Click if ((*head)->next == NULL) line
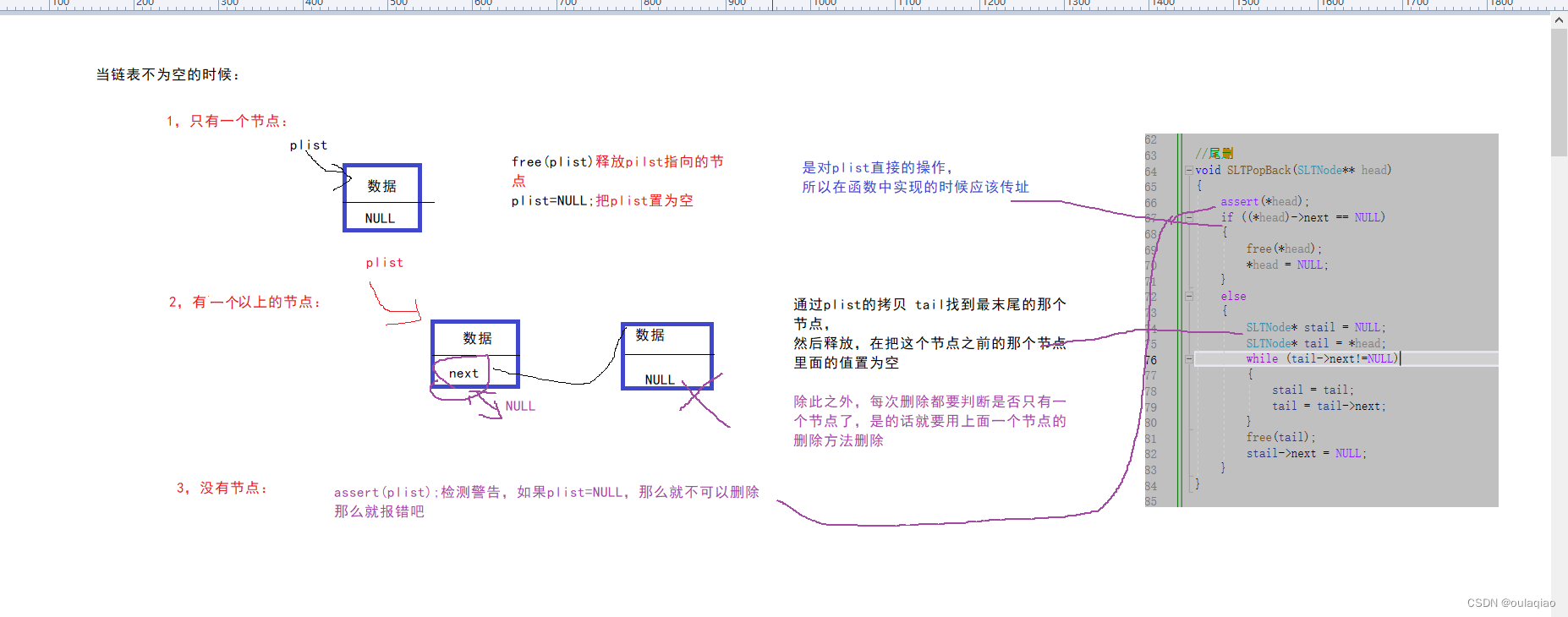 click(1303, 217)
